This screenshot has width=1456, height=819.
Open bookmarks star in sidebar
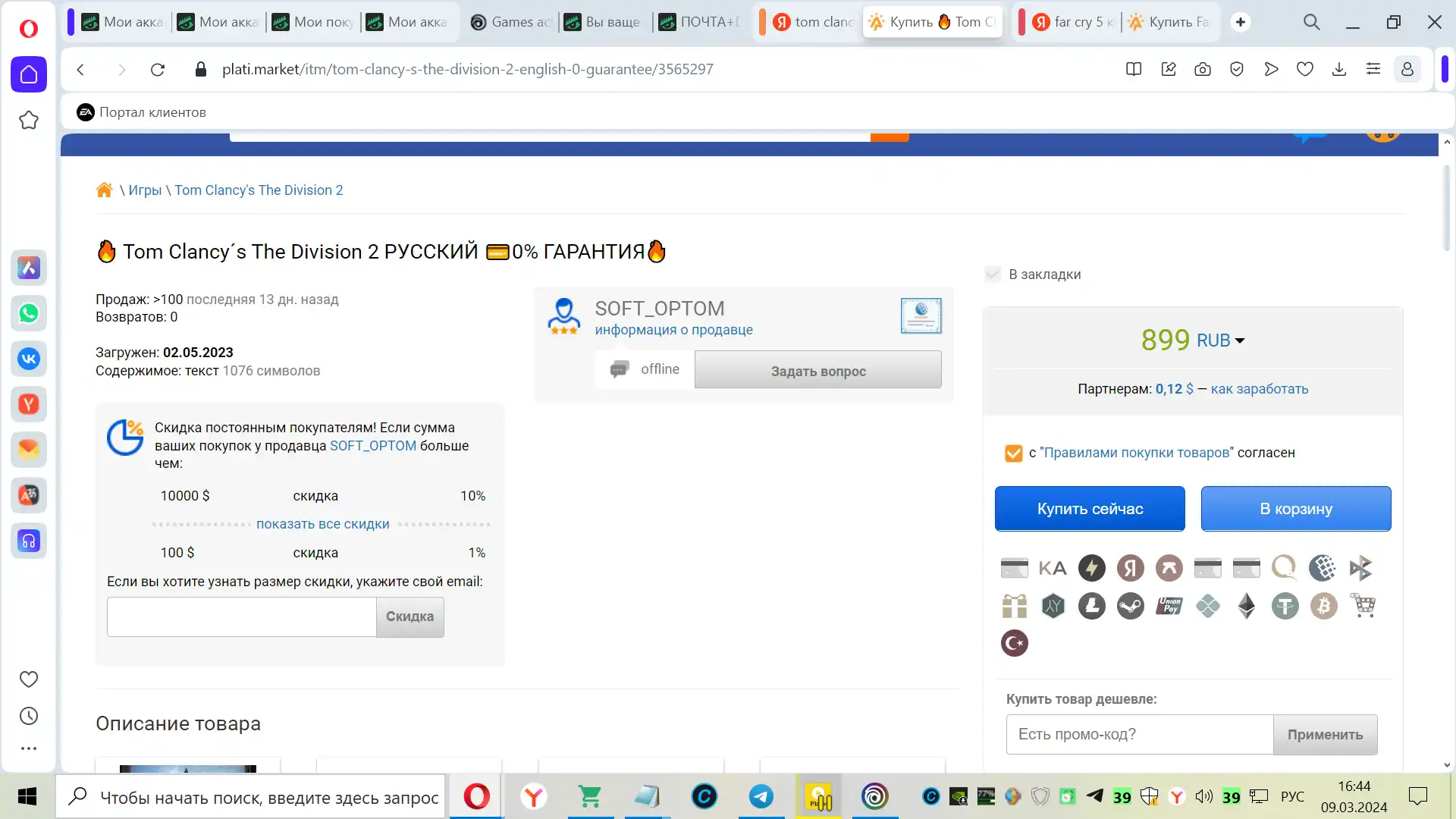[x=29, y=120]
